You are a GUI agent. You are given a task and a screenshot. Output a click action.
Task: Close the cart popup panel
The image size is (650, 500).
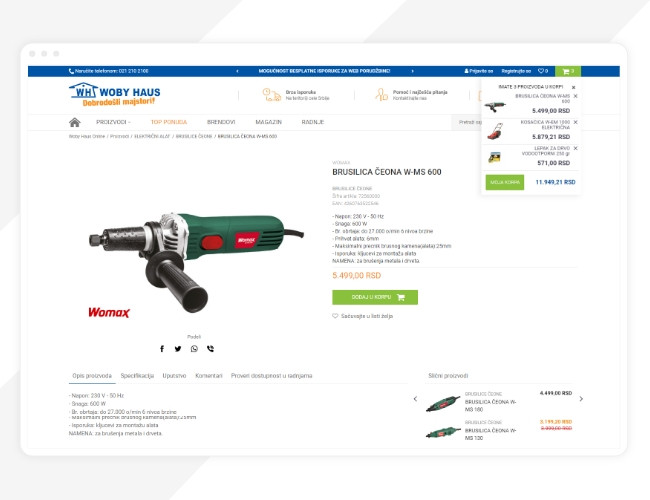pyautogui.click(x=573, y=87)
